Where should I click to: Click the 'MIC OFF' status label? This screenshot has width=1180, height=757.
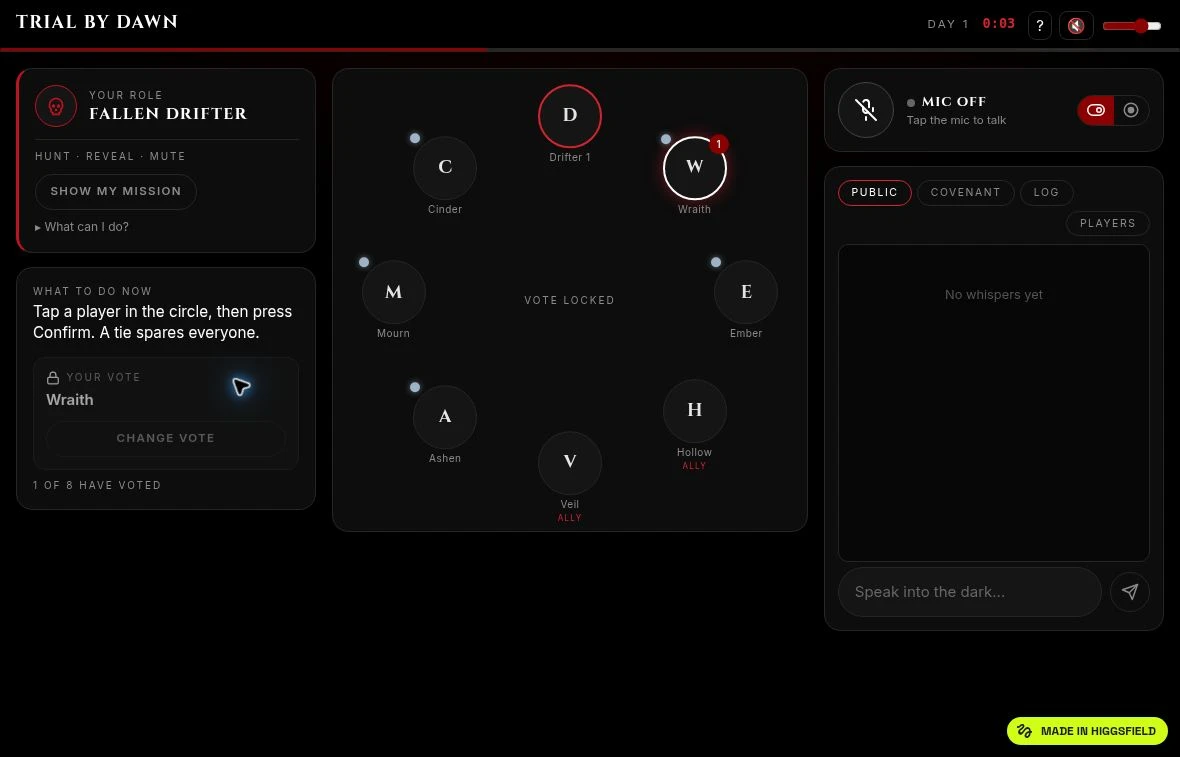(953, 102)
